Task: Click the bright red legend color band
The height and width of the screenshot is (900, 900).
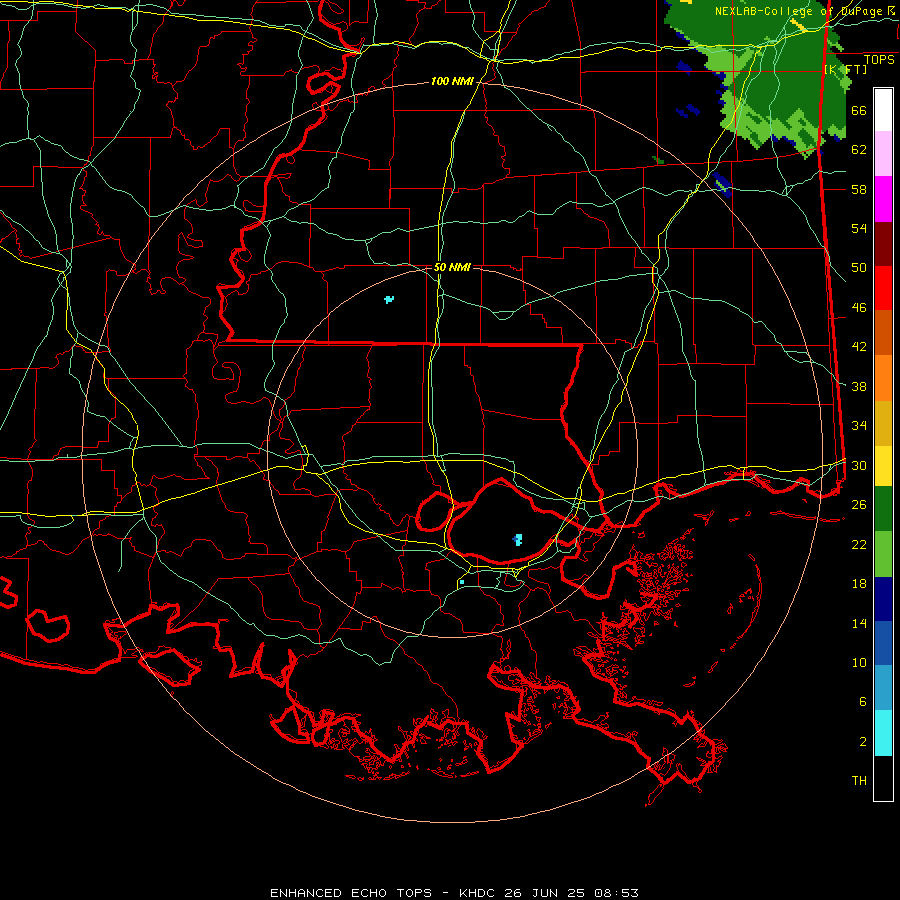Action: pos(883,288)
